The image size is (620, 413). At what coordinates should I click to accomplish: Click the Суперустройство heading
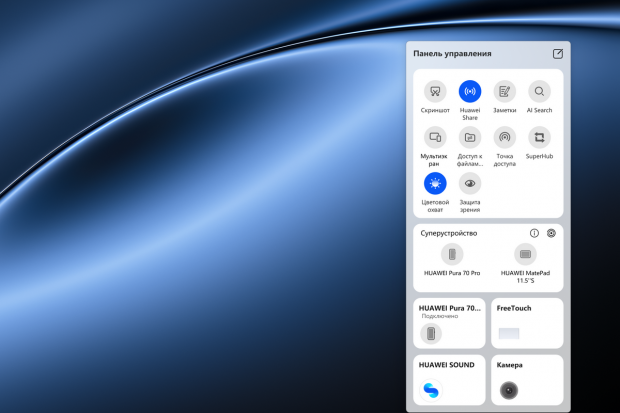pos(449,233)
